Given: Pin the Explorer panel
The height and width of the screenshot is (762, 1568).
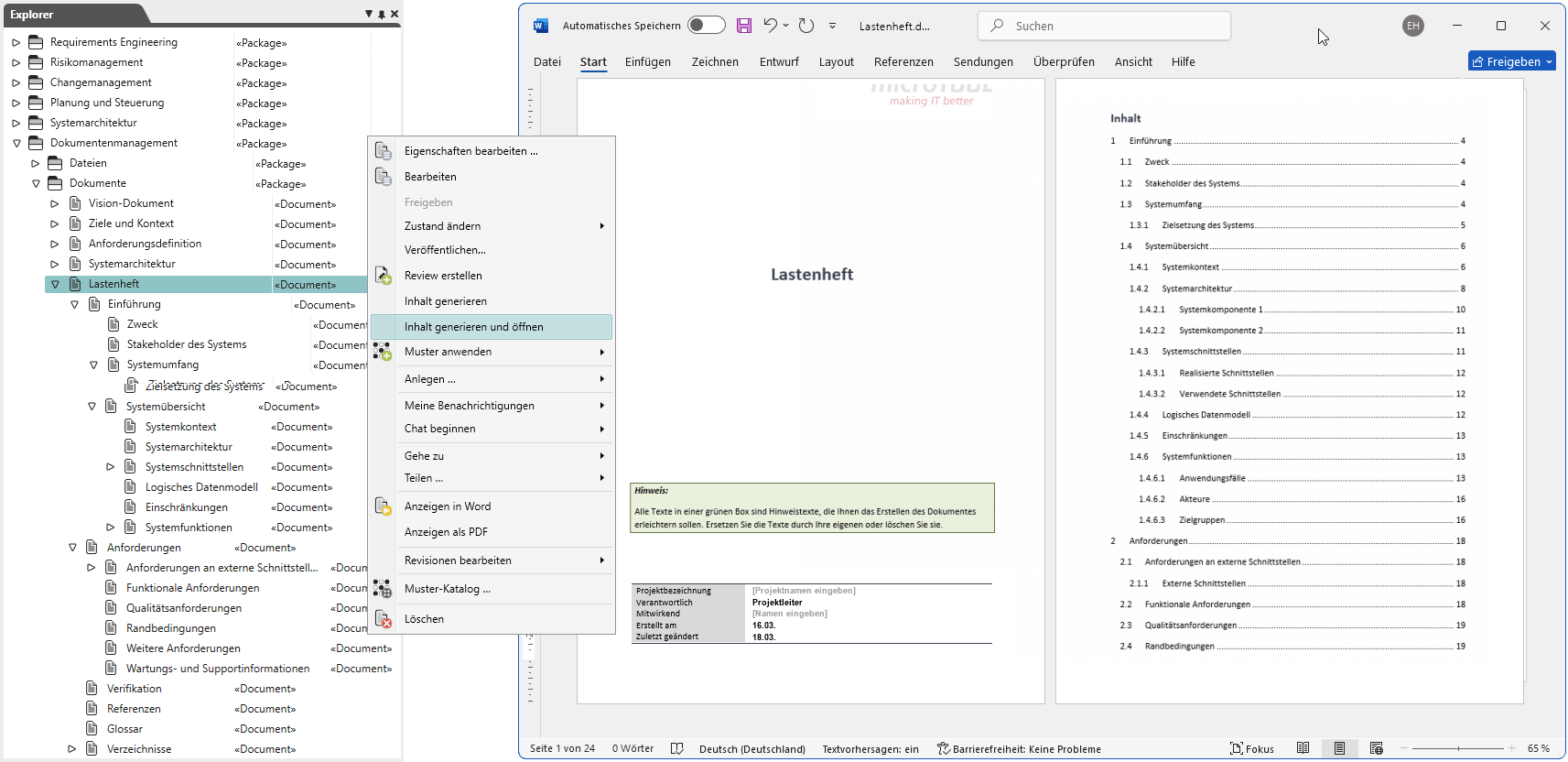Looking at the screenshot, I should 382,14.
